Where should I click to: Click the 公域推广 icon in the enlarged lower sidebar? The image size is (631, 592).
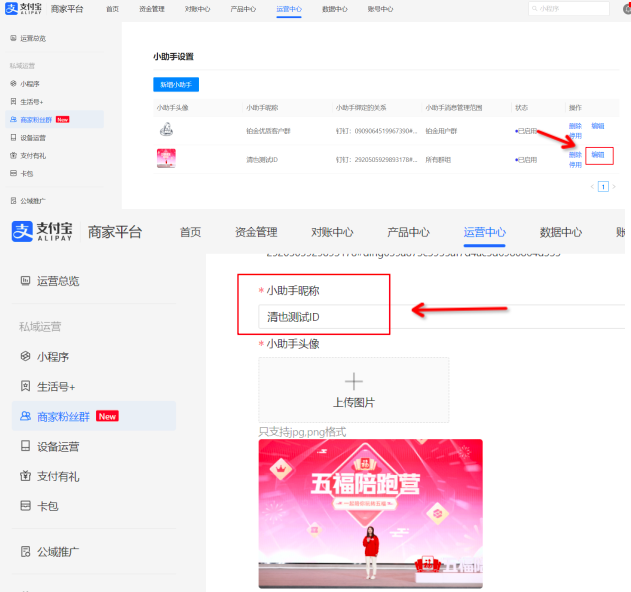click(x=26, y=551)
